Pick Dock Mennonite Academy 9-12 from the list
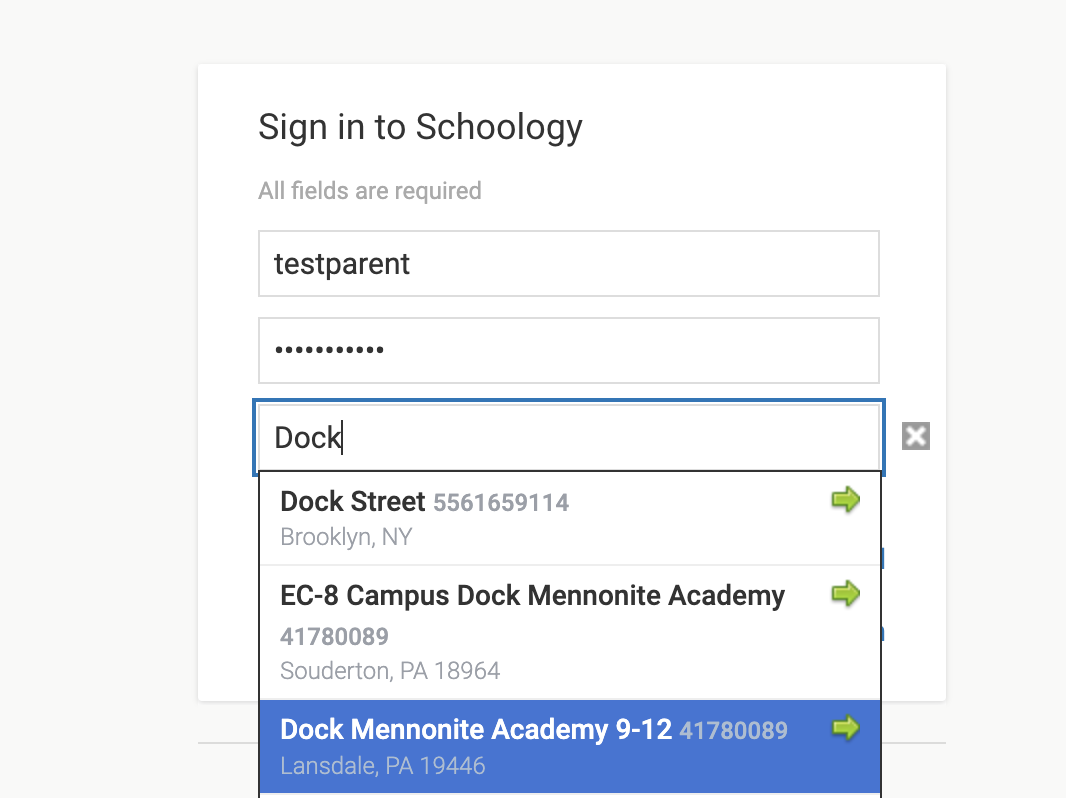Viewport: 1066px width, 798px height. [475, 730]
